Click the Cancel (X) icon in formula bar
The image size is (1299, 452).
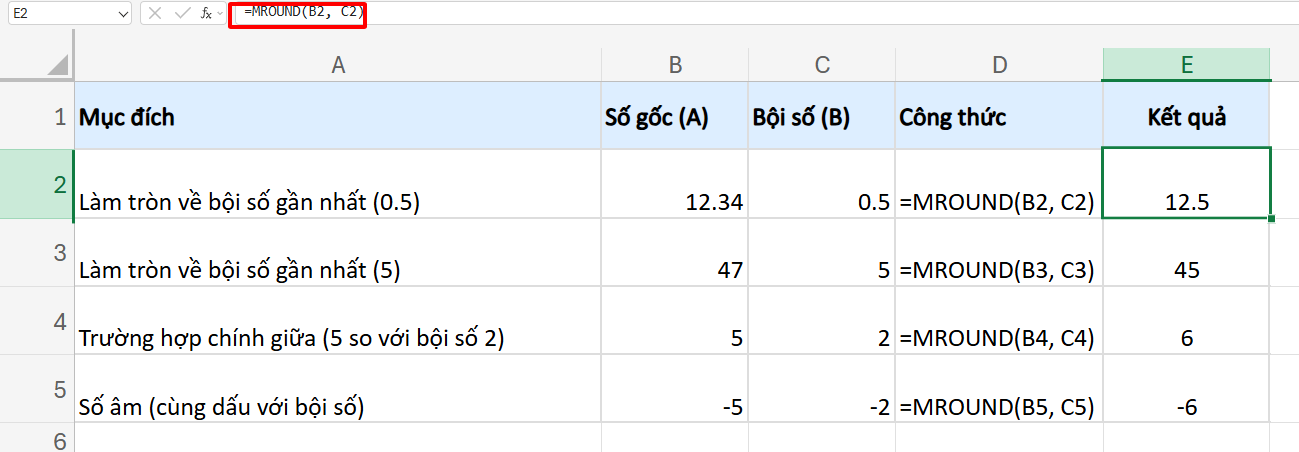pos(156,13)
